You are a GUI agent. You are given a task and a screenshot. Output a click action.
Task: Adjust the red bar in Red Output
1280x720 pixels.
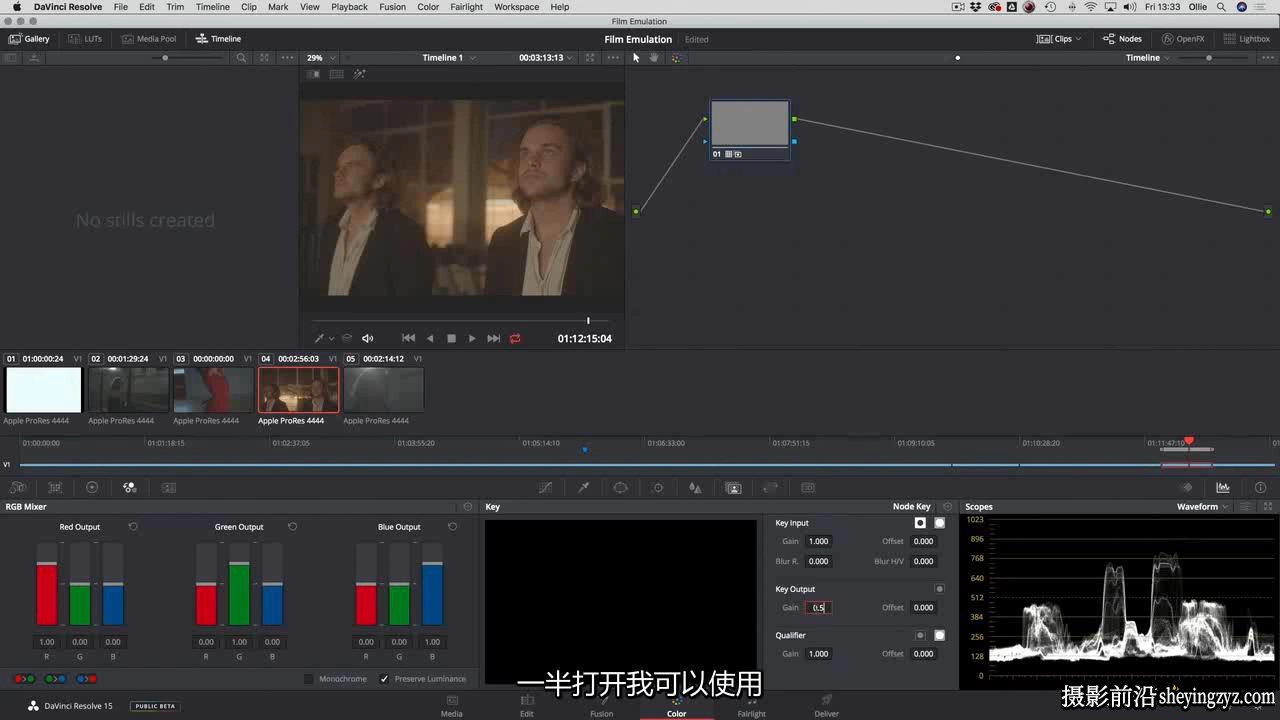(x=47, y=595)
